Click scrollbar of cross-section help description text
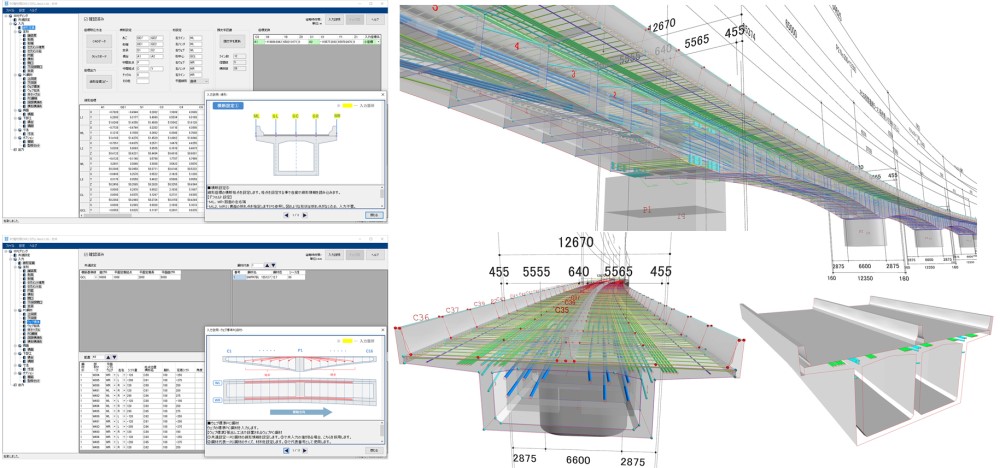This screenshot has height=468, width=1000. pos(382,196)
